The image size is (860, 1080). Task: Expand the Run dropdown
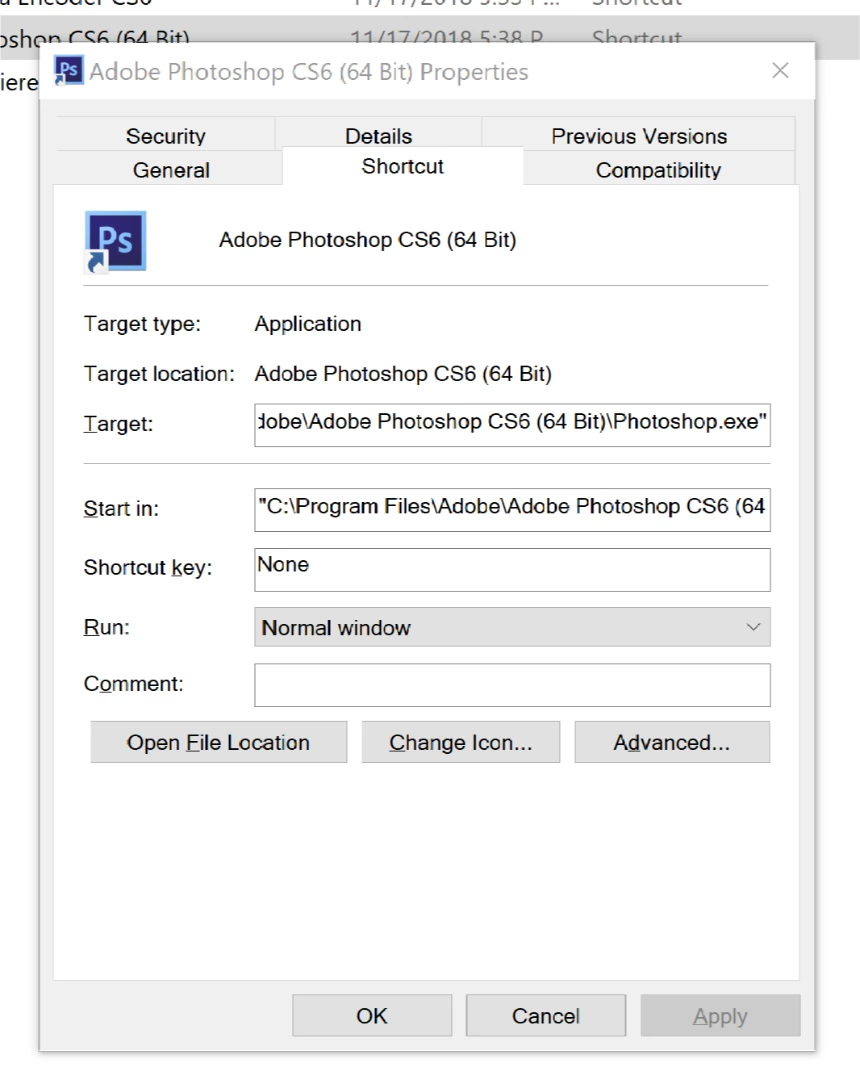point(512,627)
